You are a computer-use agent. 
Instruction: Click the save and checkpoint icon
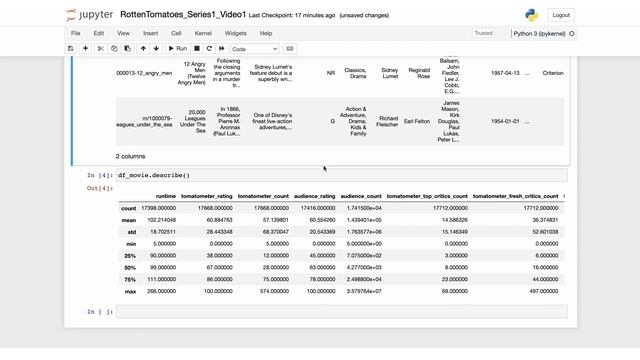tap(71, 49)
